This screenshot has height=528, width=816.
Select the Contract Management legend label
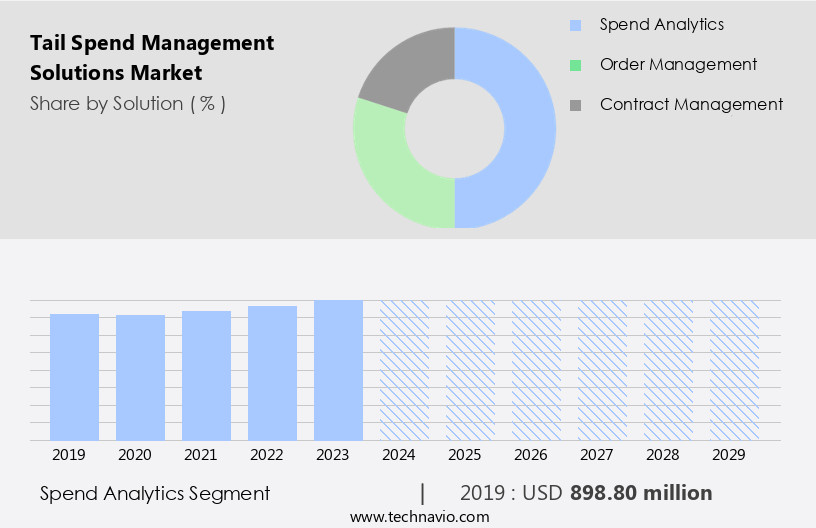[691, 105]
